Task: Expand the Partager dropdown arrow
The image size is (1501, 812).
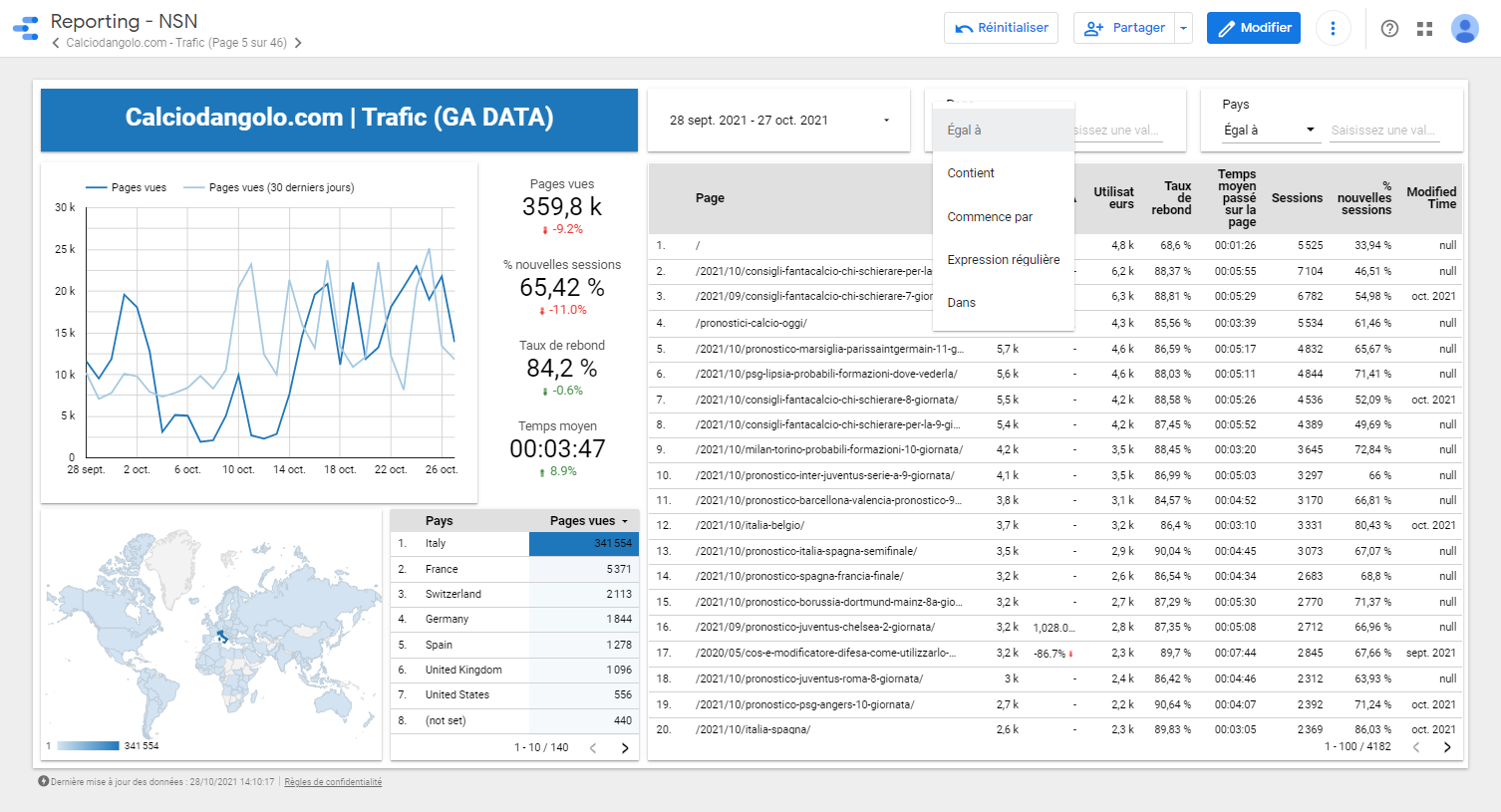Action: (x=1183, y=28)
